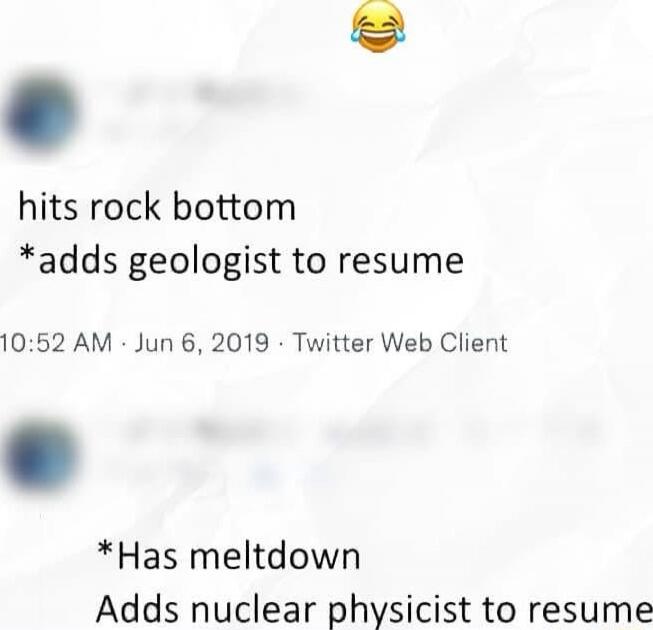Click the Jun 6, 2019 date
Viewport: 653px width, 630px height.
(x=201, y=344)
